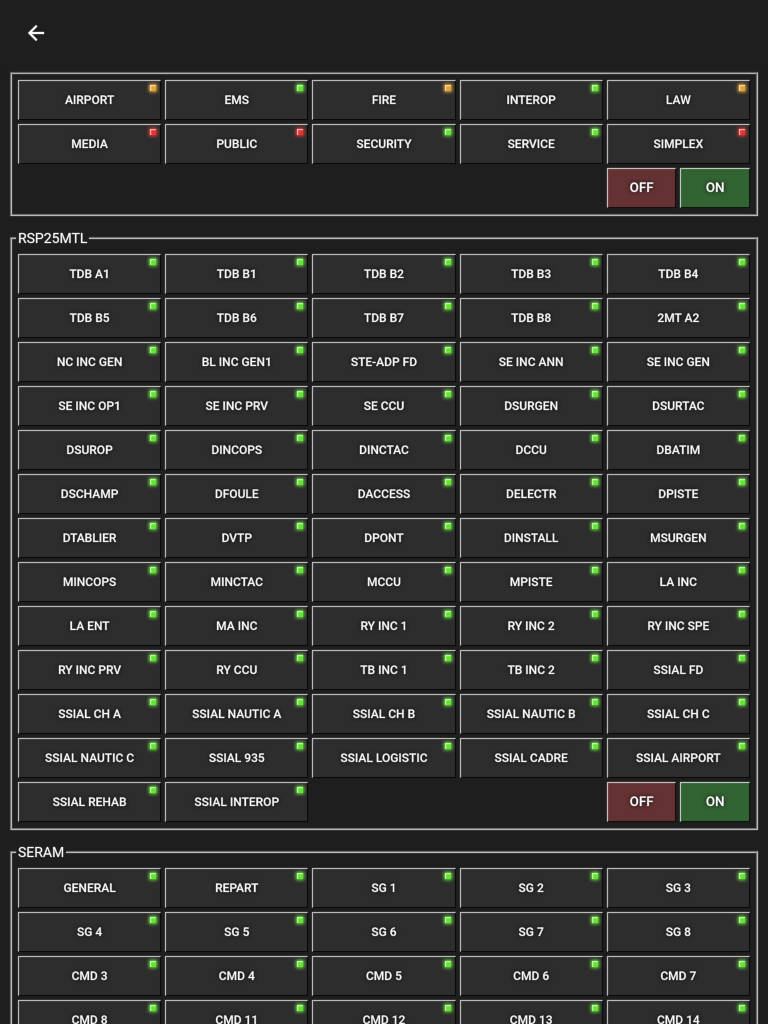Toggle the LAW service type
Viewport: 768px width, 1024px height.
[x=678, y=100]
